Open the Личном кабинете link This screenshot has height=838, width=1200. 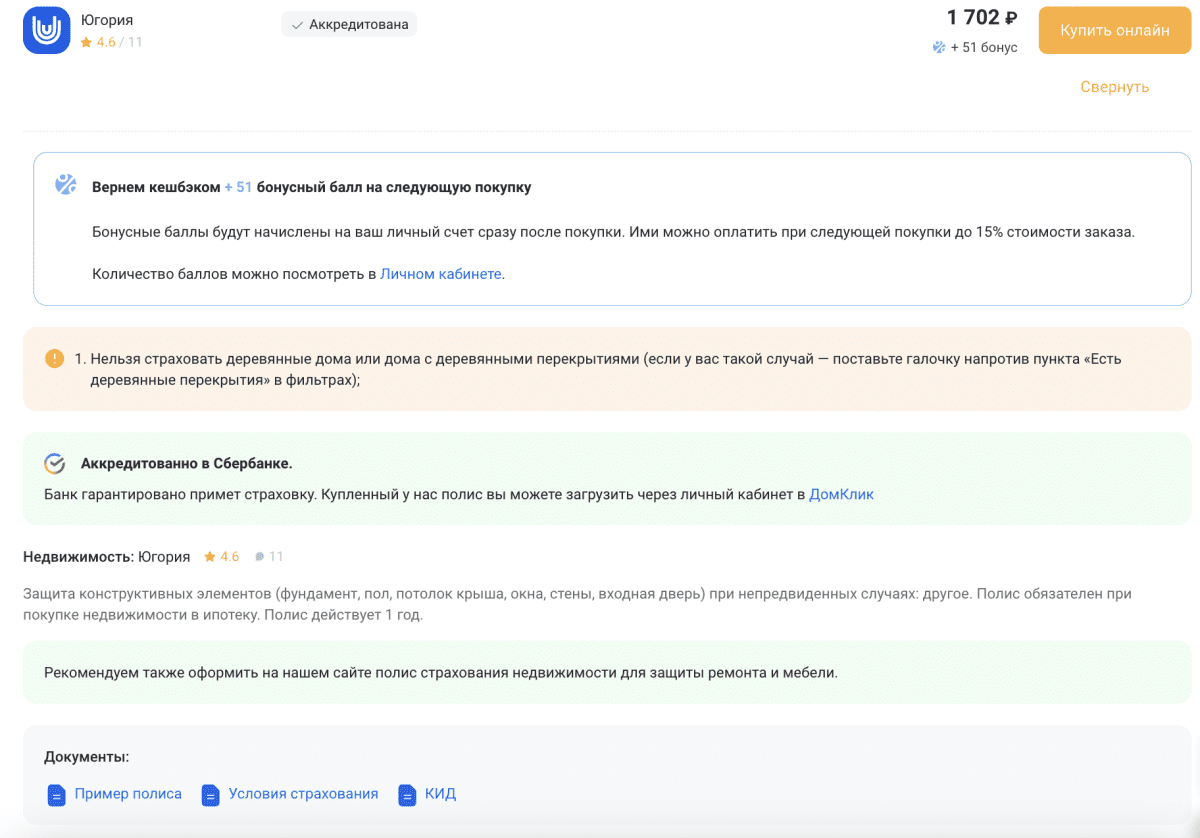pos(440,273)
